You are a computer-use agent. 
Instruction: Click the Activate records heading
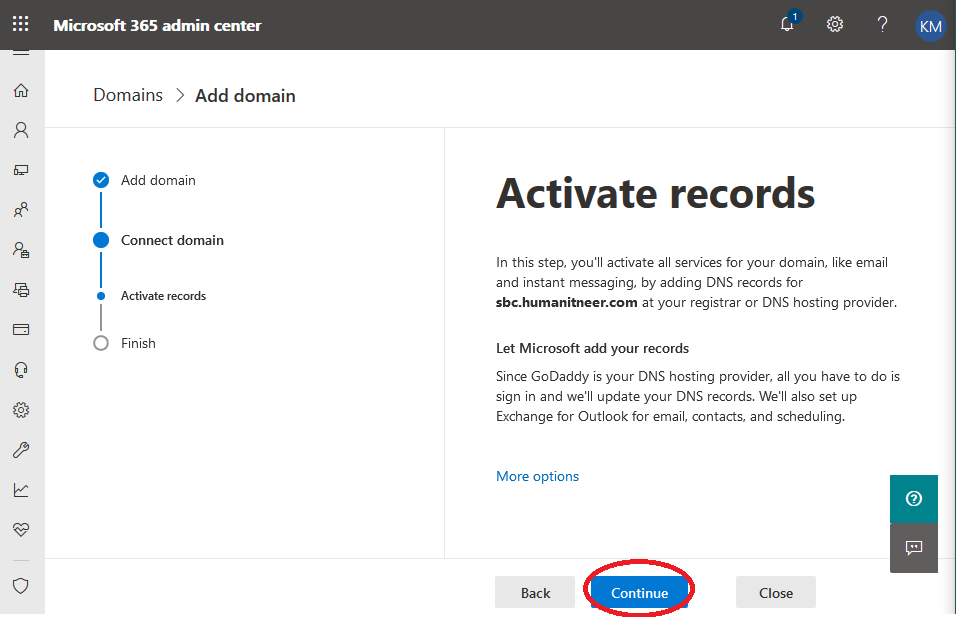(655, 193)
